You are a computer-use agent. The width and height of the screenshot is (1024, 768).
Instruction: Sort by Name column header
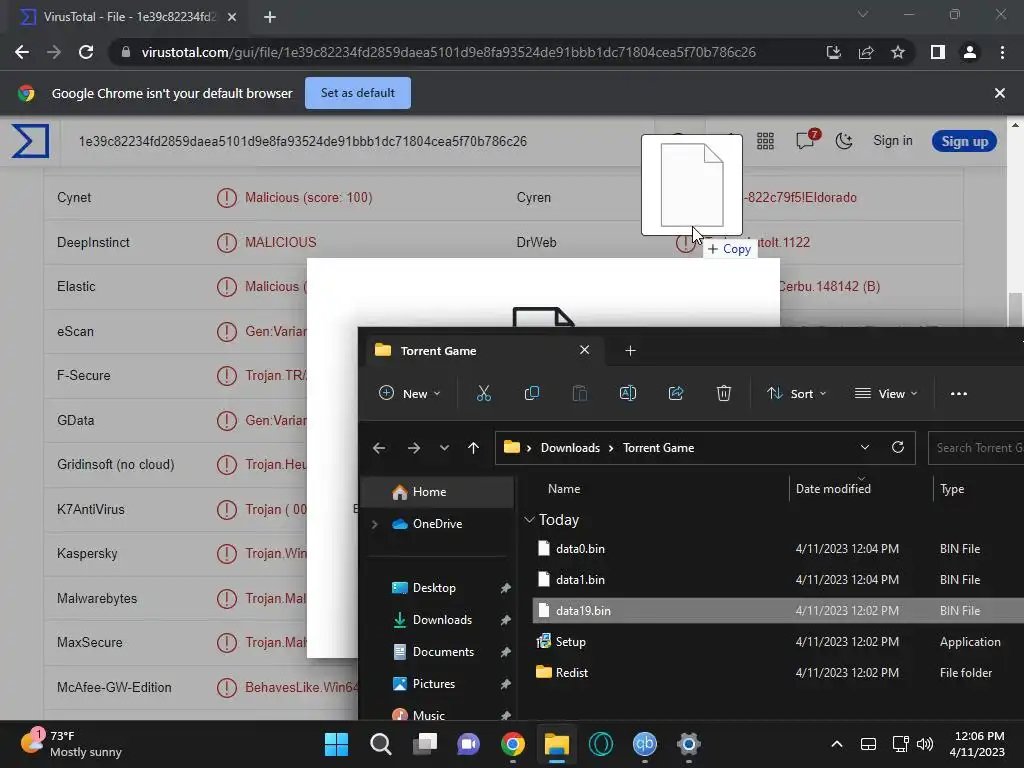[564, 488]
